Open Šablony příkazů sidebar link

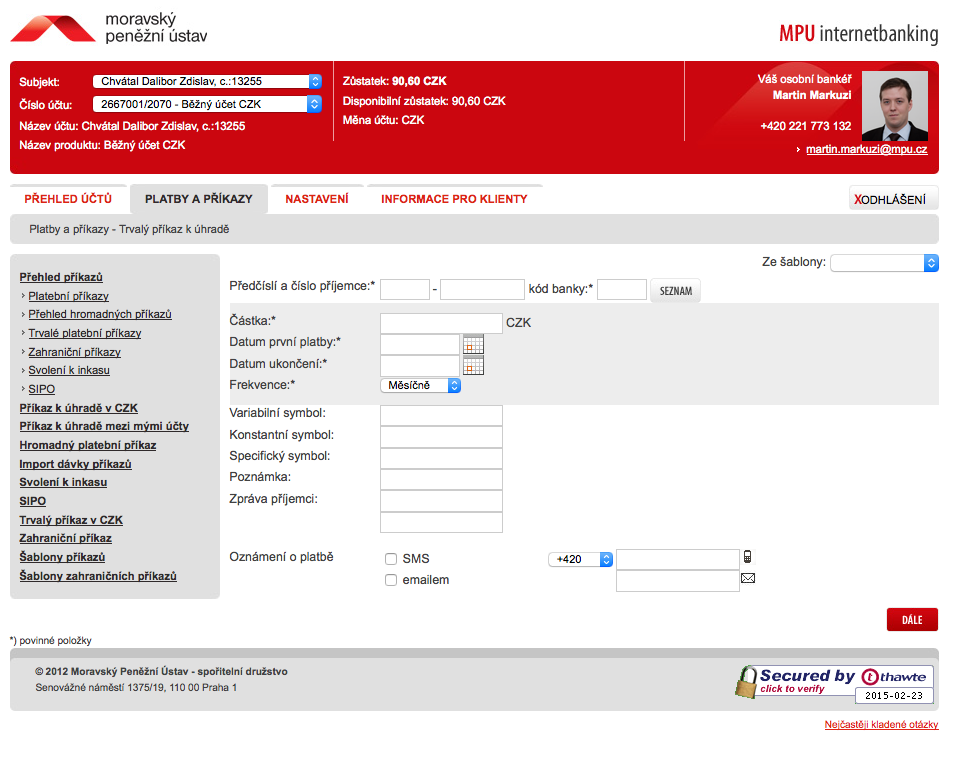tap(62, 557)
